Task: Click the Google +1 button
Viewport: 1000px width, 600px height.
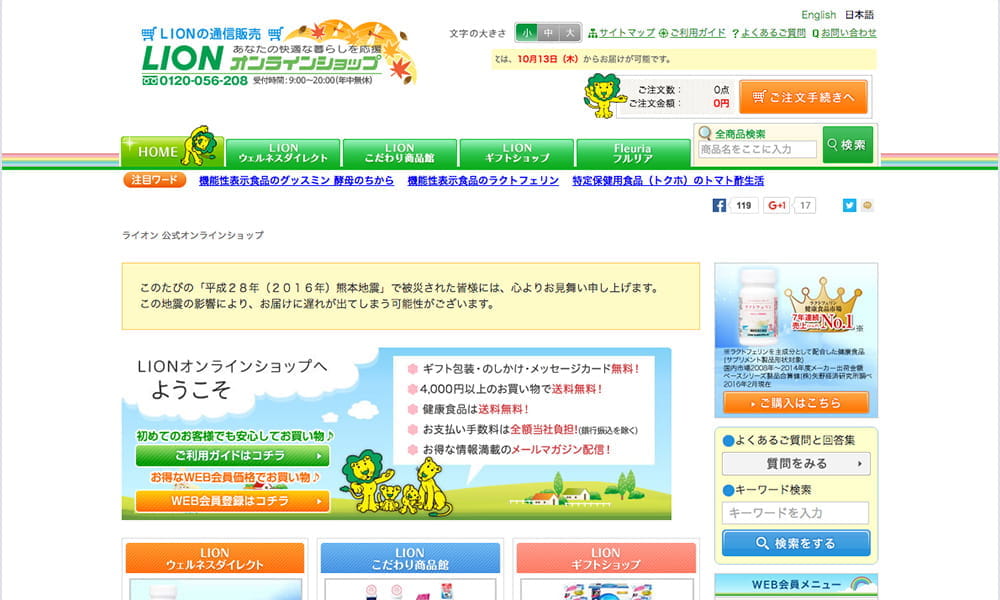Action: click(776, 205)
